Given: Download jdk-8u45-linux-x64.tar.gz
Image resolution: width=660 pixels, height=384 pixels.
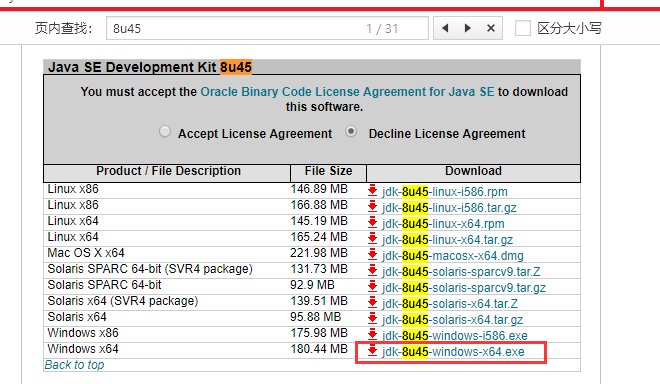Looking at the screenshot, I should (x=447, y=240).
